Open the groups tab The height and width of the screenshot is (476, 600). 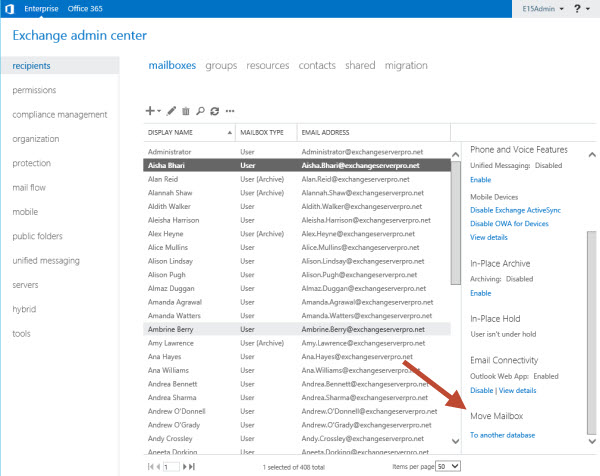click(x=221, y=65)
